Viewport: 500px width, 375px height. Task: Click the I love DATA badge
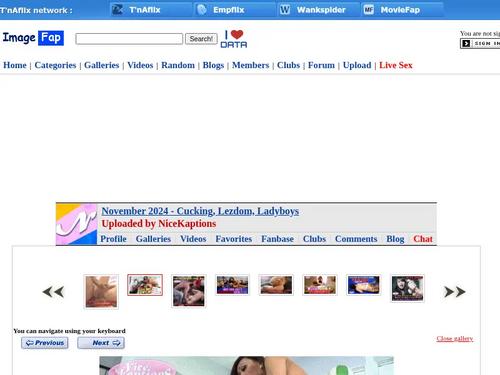point(234,39)
